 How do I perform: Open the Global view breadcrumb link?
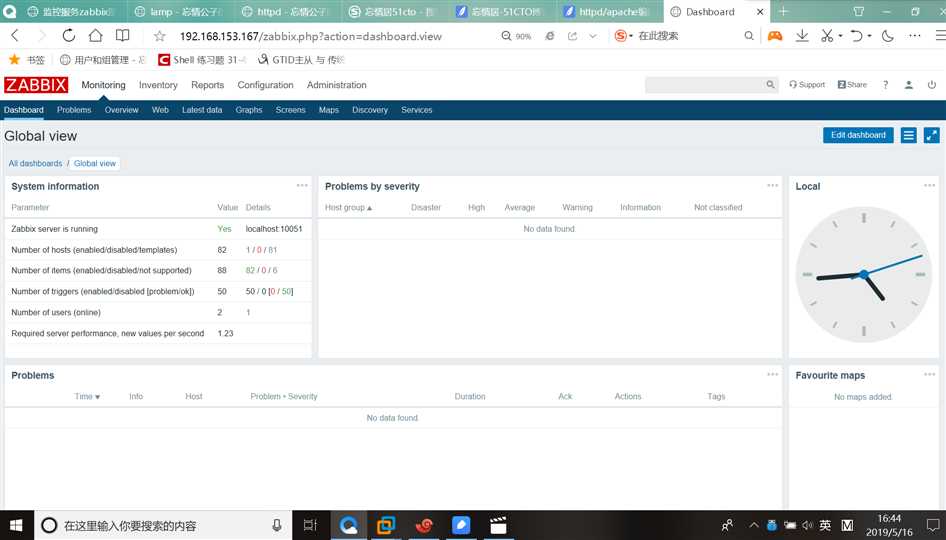pyautogui.click(x=95, y=164)
